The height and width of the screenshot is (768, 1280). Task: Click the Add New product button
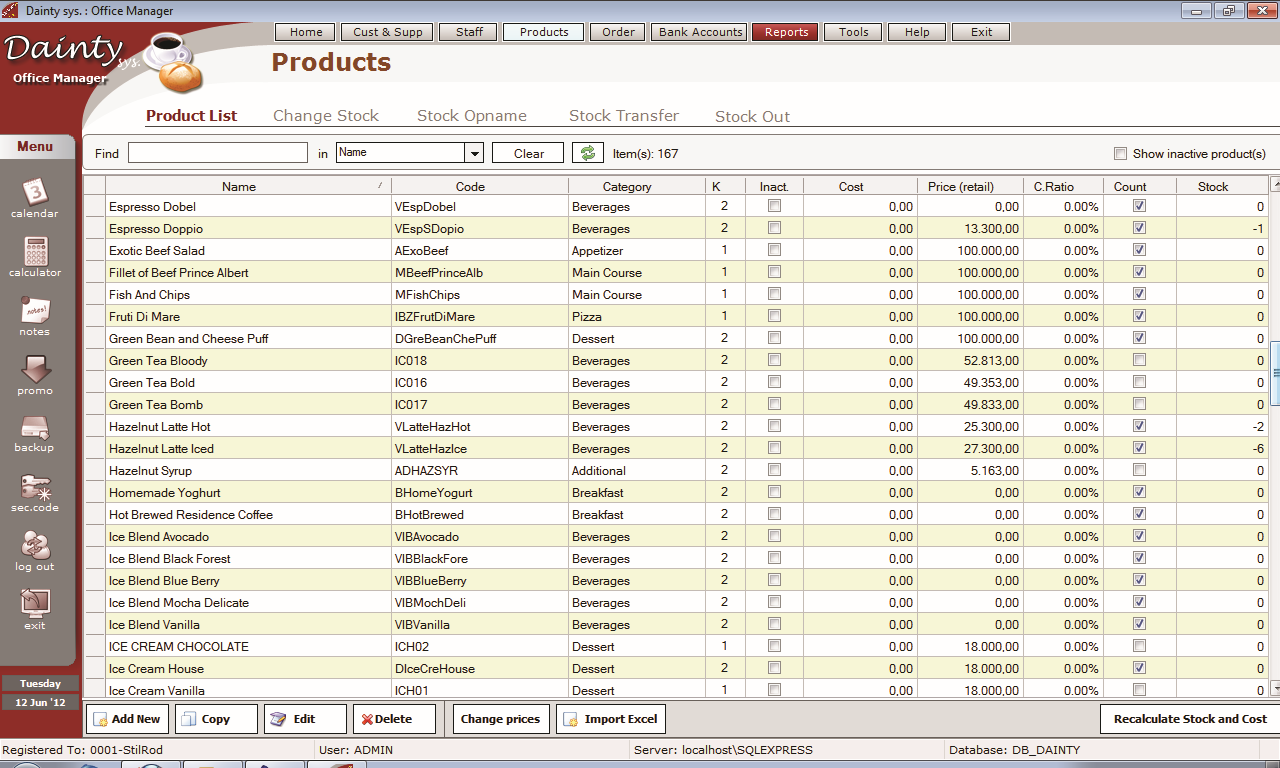(x=127, y=719)
